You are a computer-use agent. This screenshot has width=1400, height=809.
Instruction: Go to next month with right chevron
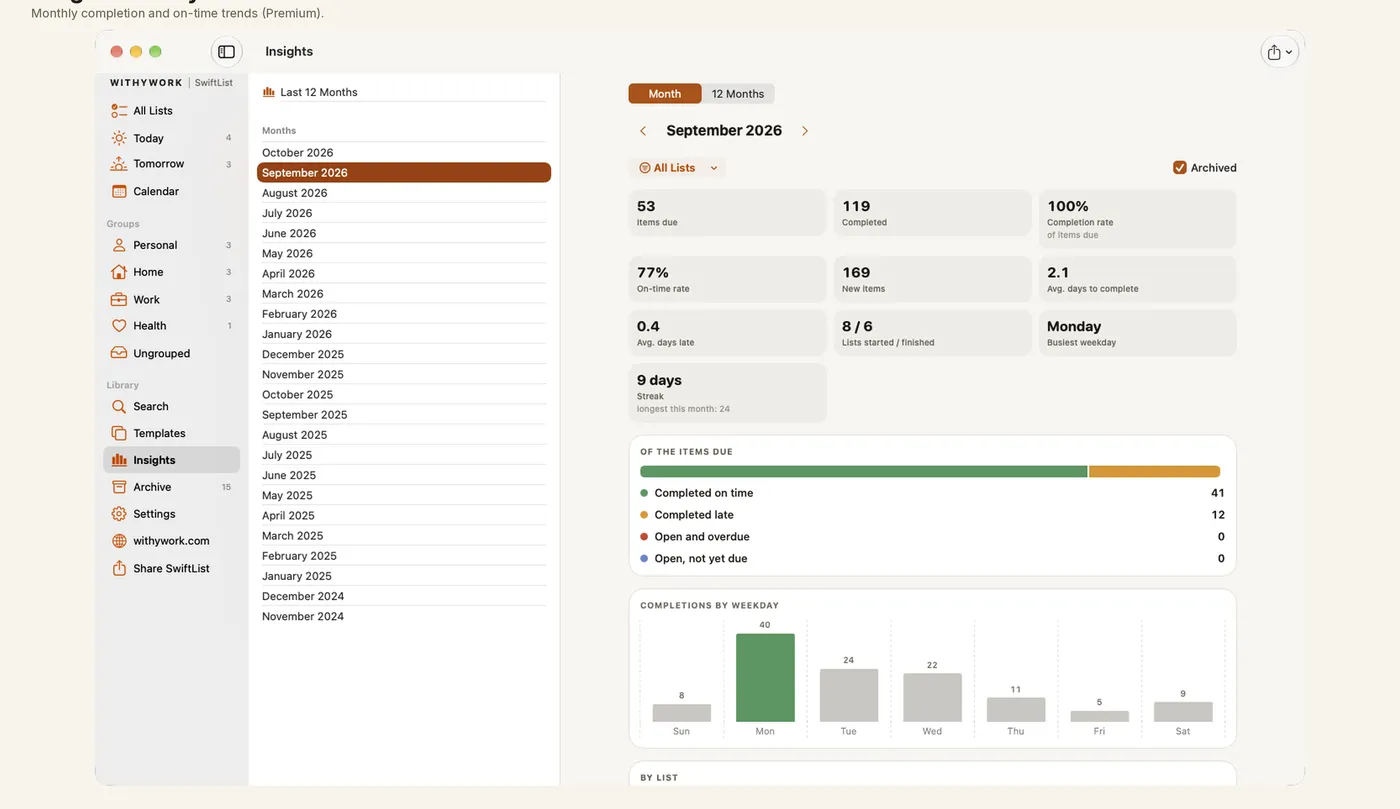tap(805, 131)
